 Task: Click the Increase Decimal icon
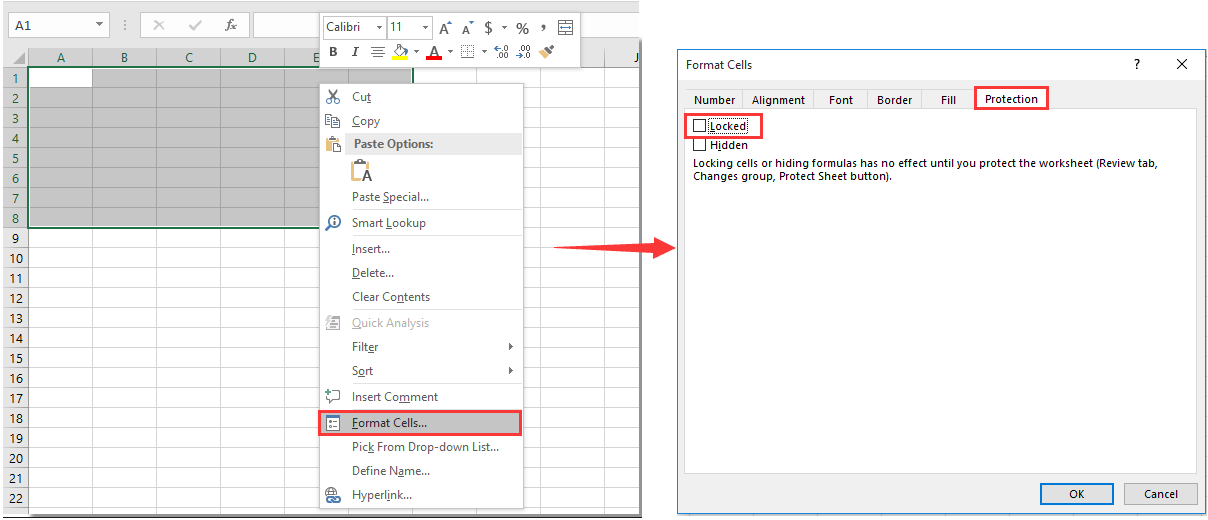(501, 52)
